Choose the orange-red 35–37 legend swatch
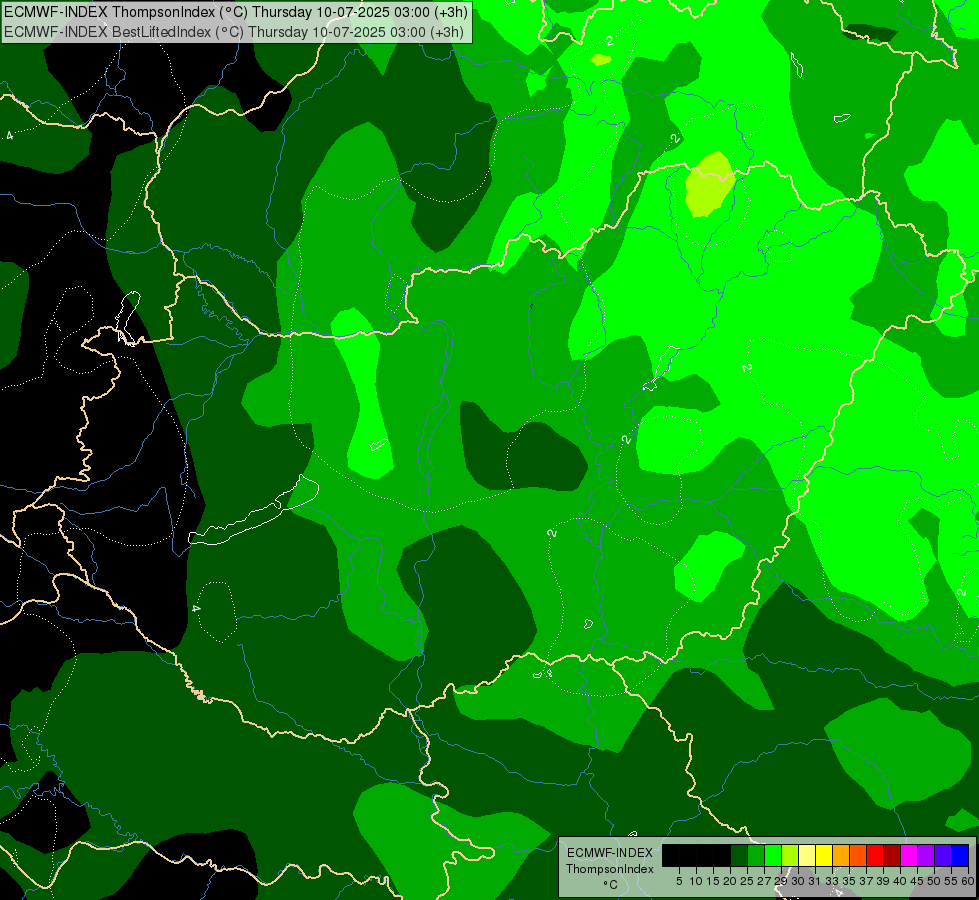 pyautogui.click(x=858, y=855)
